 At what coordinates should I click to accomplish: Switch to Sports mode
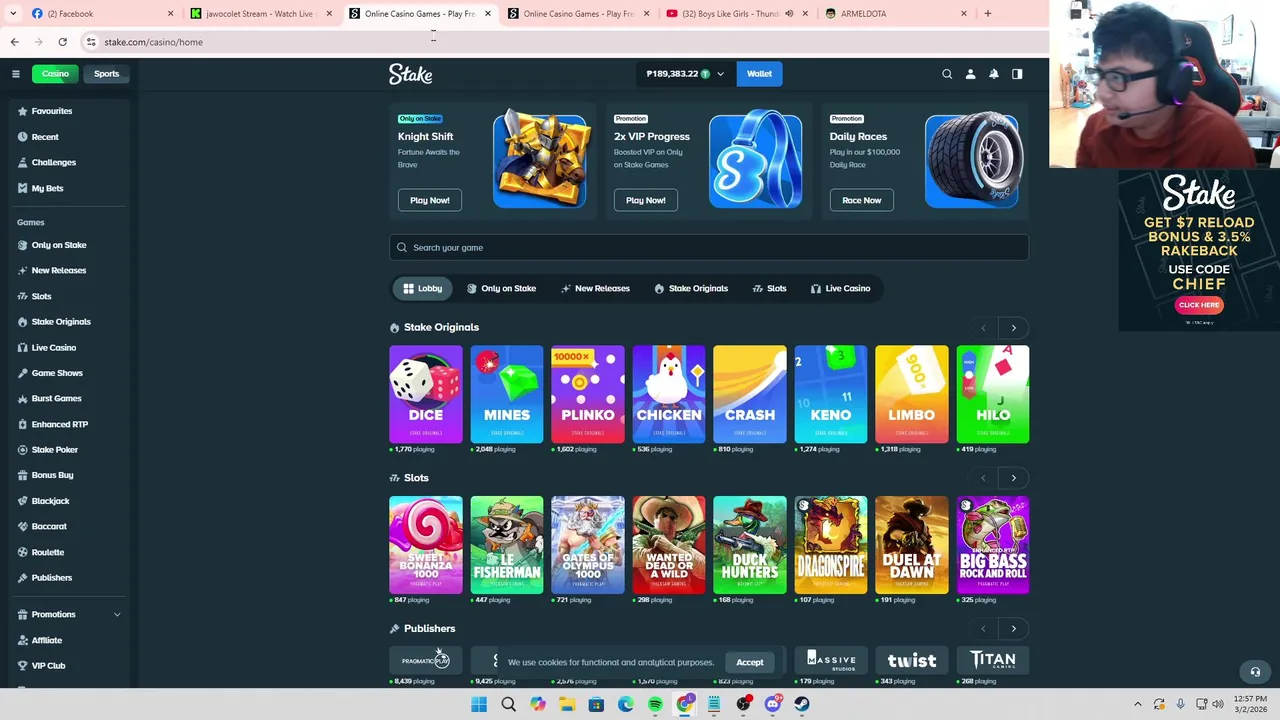coord(106,74)
